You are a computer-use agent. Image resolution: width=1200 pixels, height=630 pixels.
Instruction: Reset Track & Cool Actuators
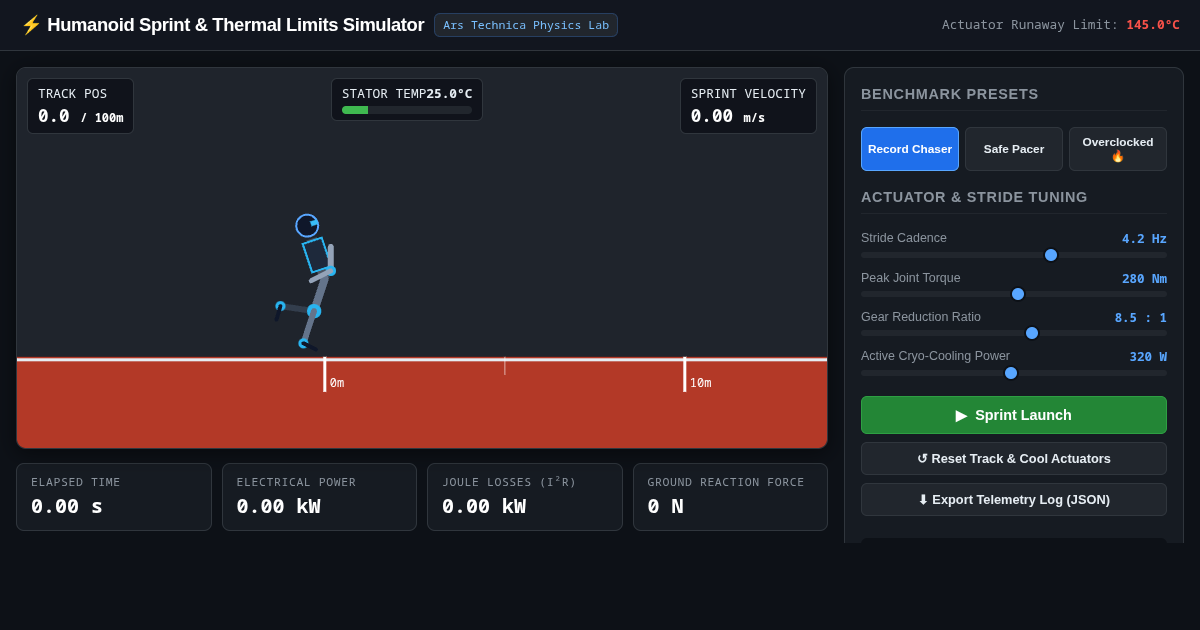1014,459
